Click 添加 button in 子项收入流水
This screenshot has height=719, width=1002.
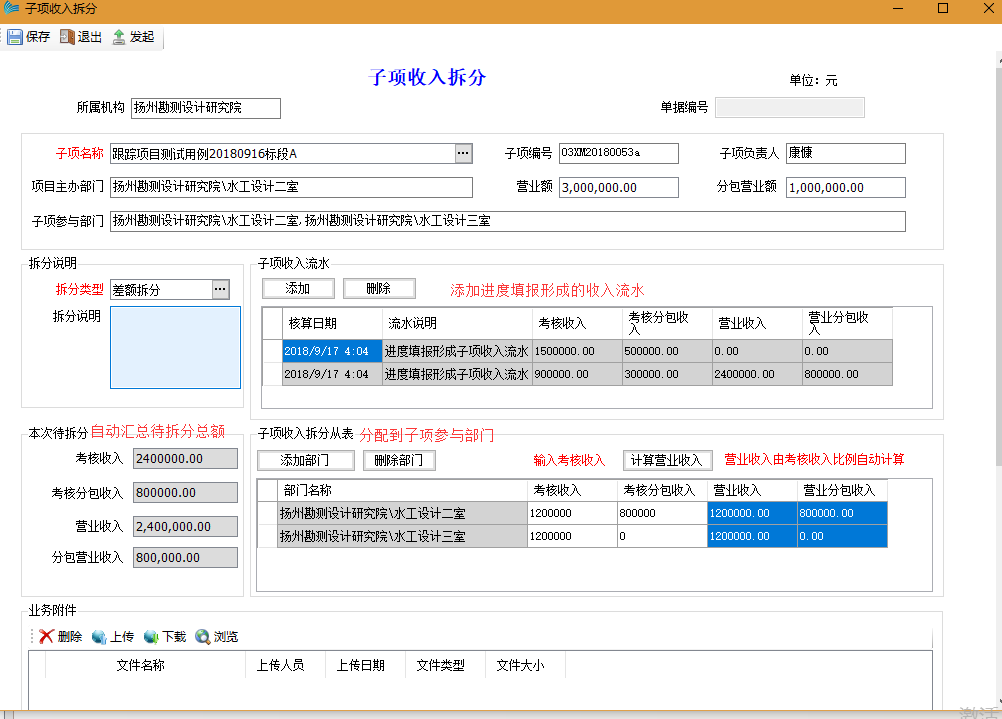[298, 289]
